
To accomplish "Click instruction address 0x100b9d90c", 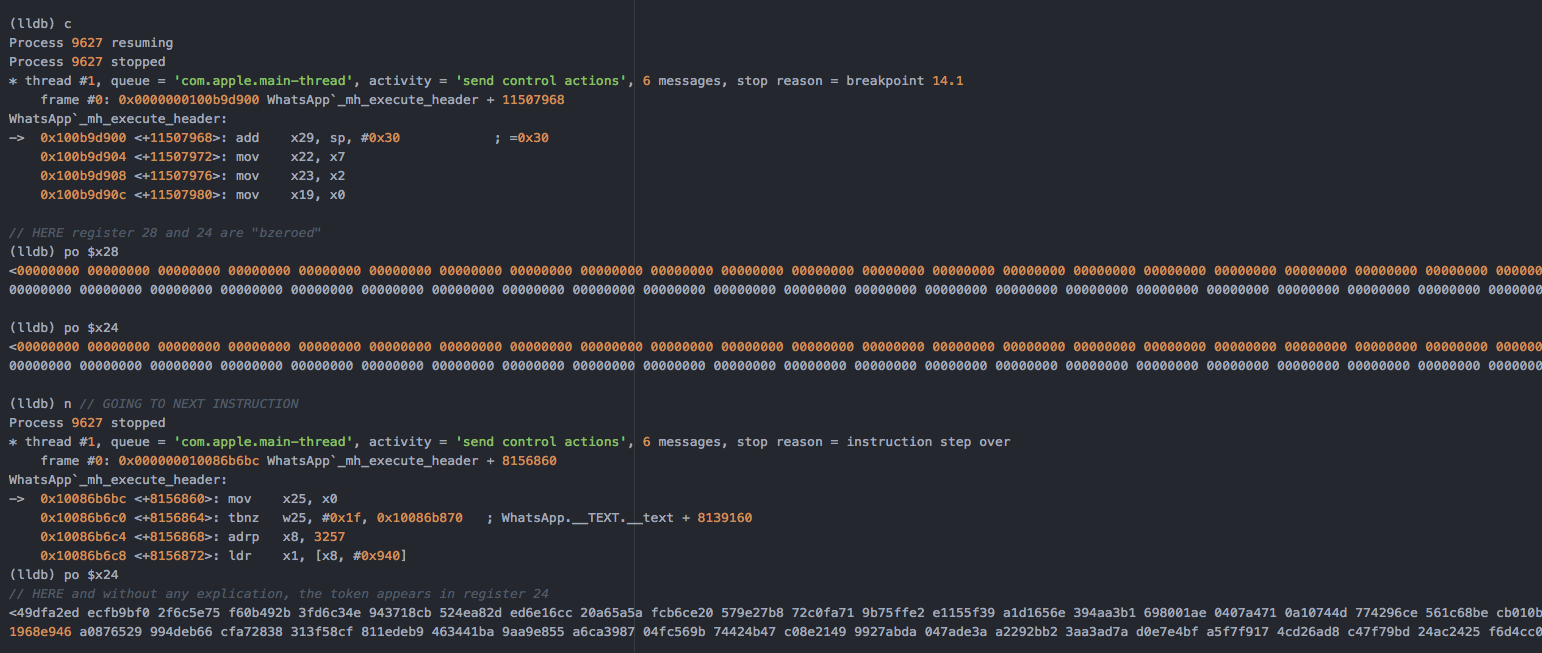I will [83, 195].
